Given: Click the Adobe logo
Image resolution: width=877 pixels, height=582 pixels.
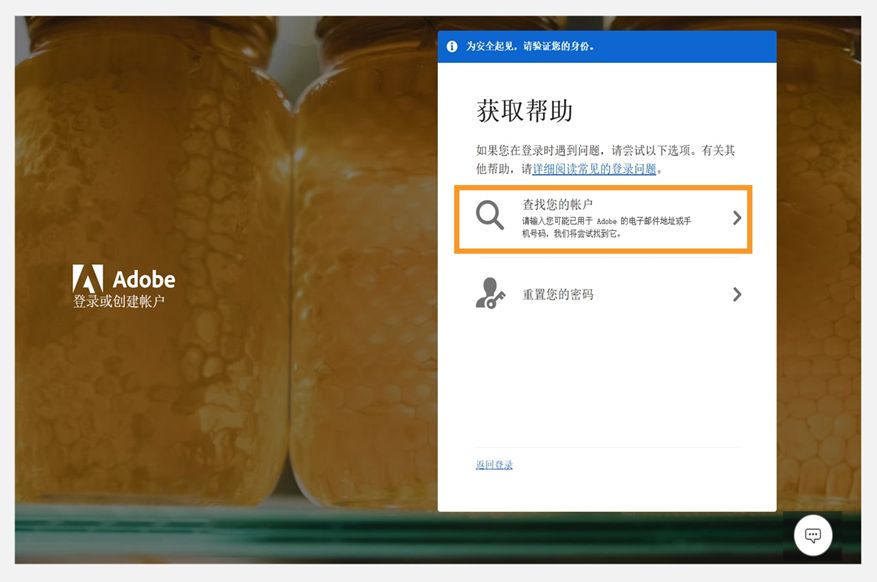Looking at the screenshot, I should [121, 280].
